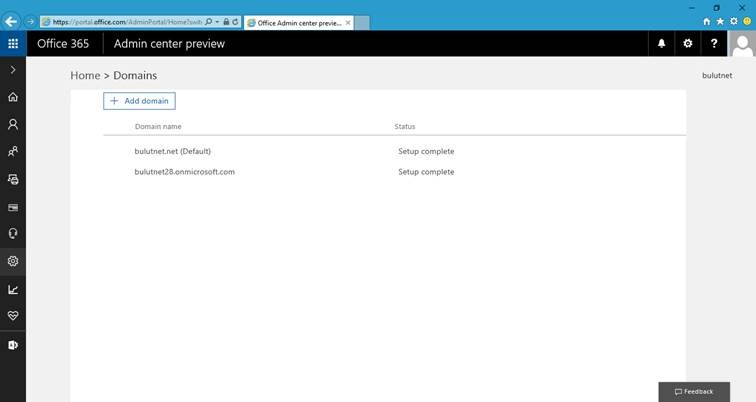Viewport: 756px width, 402px height.
Task: Open help question mark in header
Action: click(x=714, y=43)
